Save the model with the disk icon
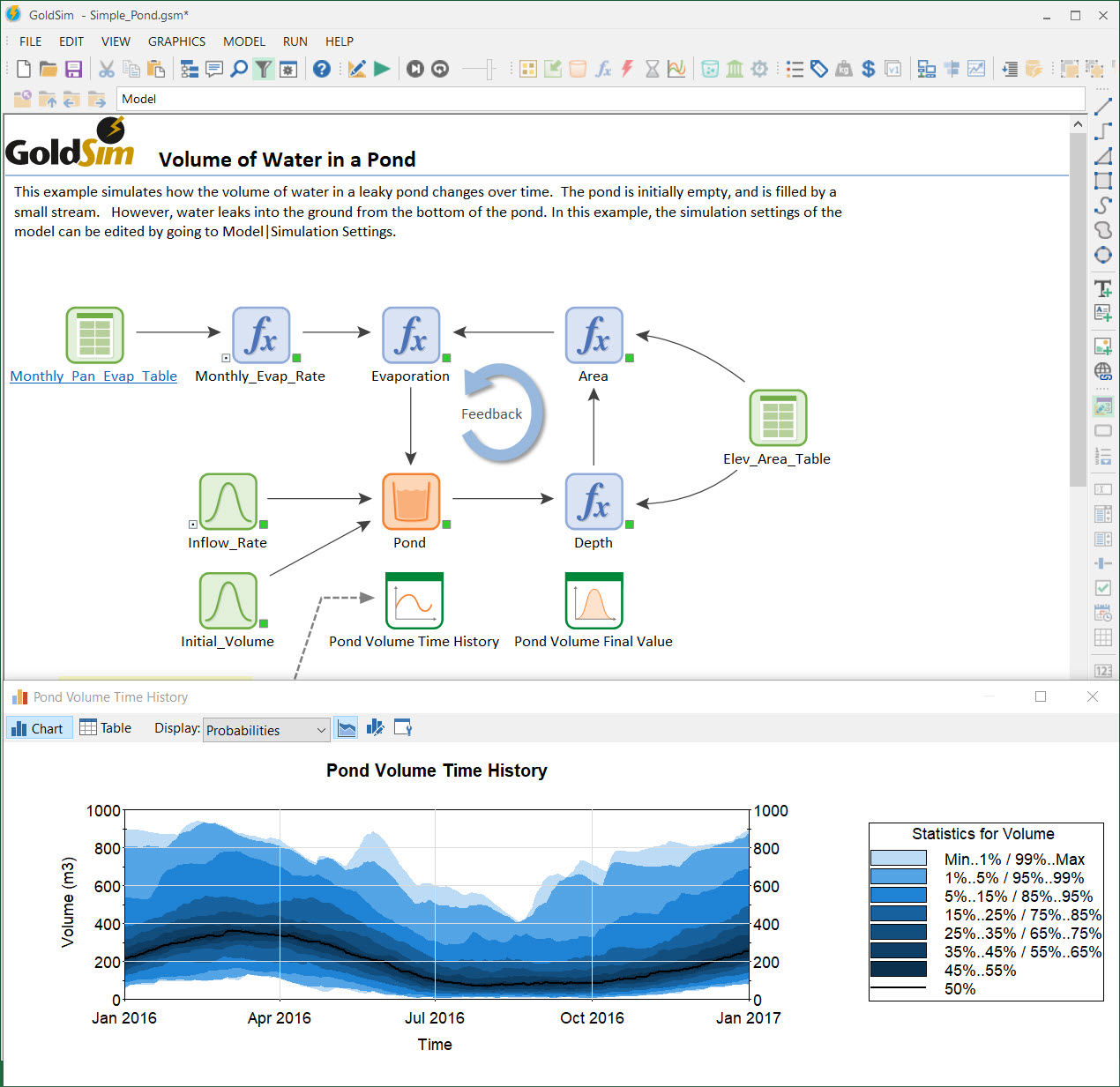 [x=74, y=69]
